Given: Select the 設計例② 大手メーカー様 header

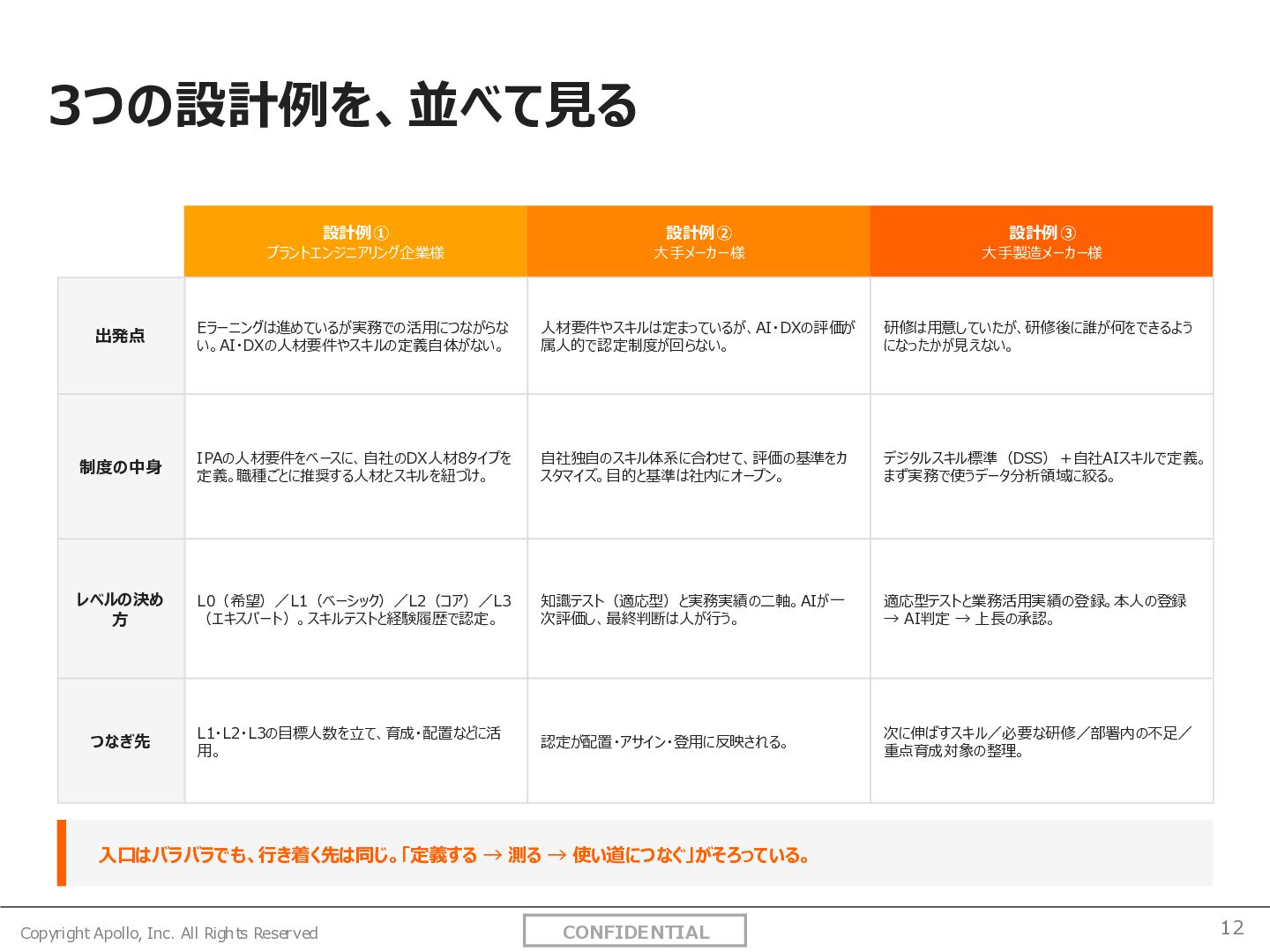Looking at the screenshot, I should pyautogui.click(x=698, y=242).
